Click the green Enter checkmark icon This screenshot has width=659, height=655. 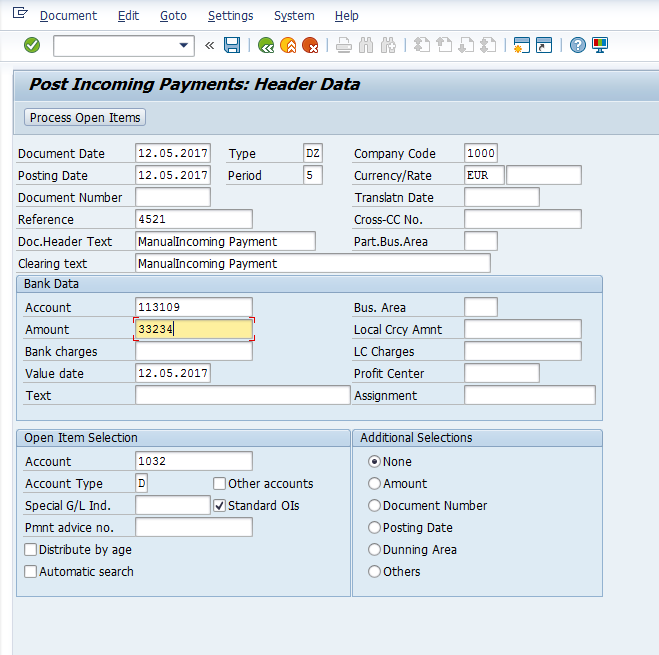32,45
